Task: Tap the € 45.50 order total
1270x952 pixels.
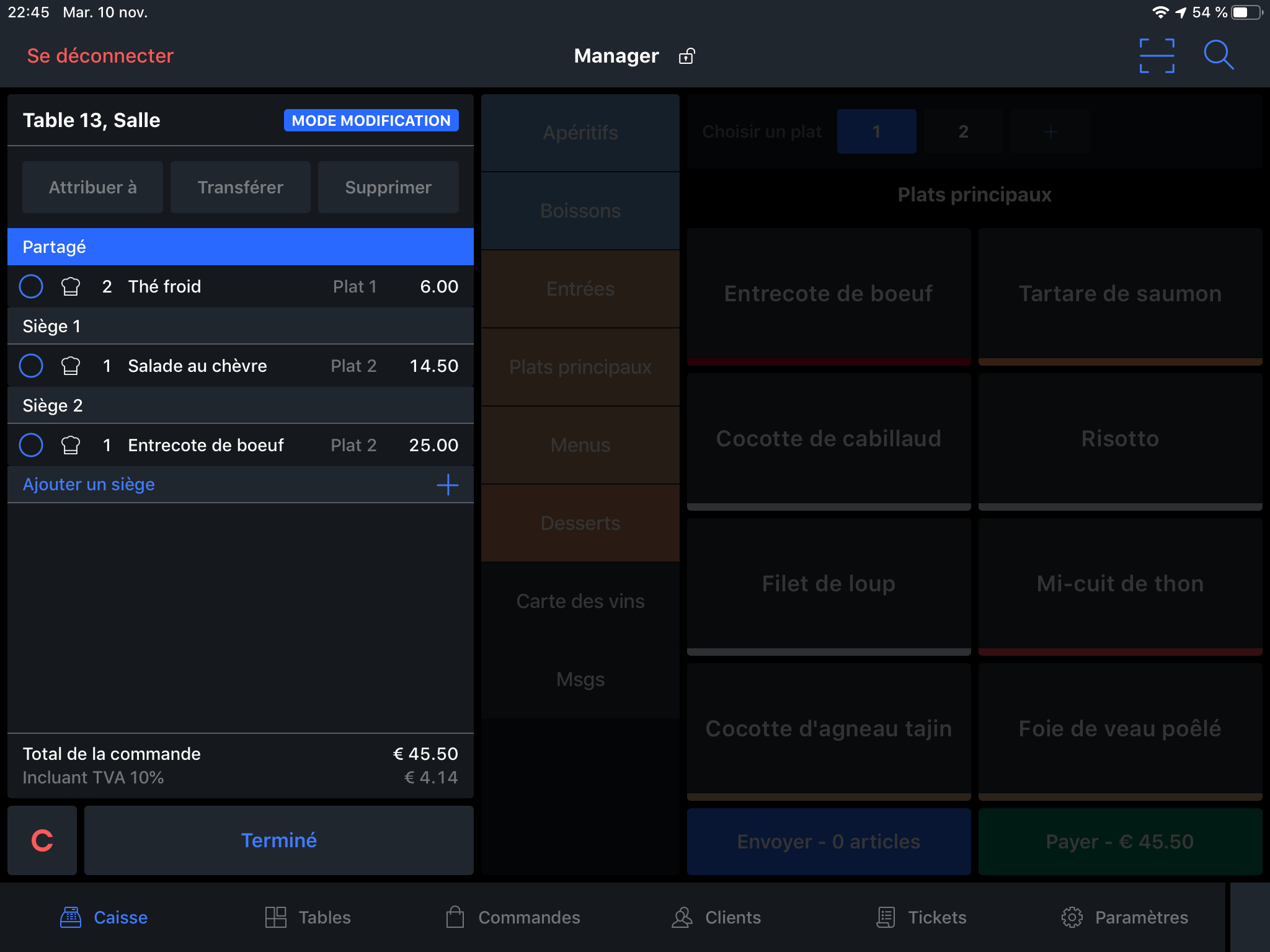Action: [x=425, y=754]
